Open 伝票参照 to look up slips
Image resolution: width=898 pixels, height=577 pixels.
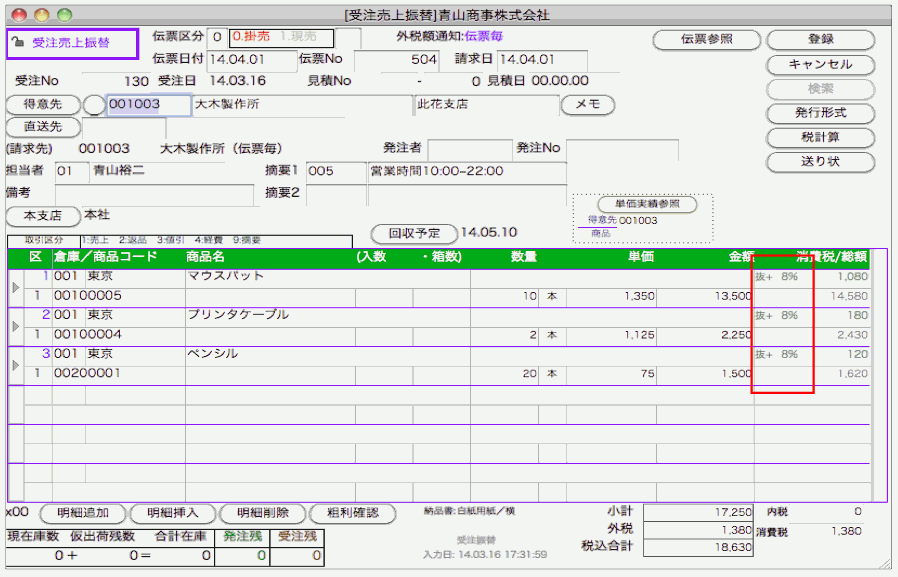point(707,39)
